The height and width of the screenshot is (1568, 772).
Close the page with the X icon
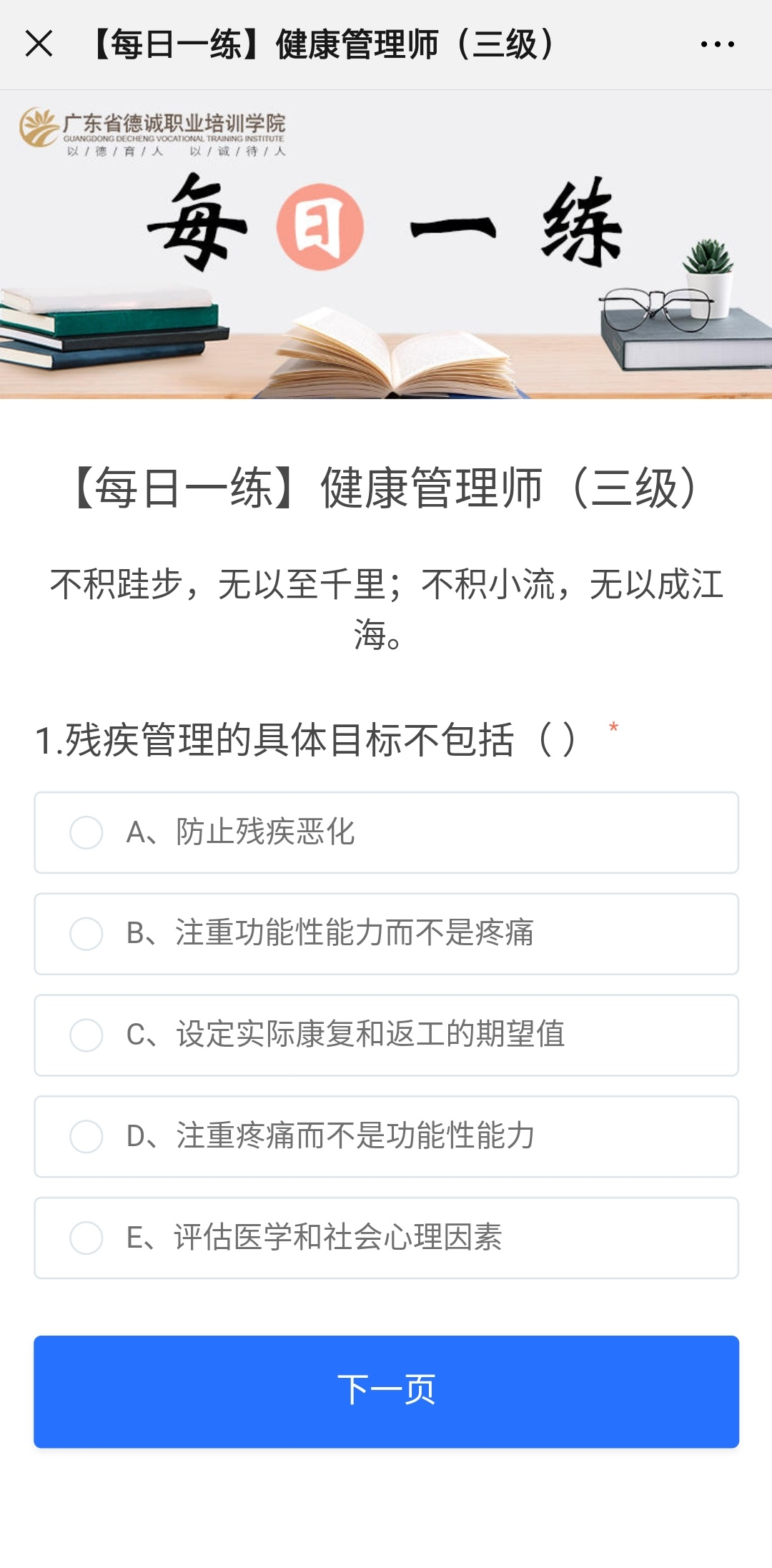click(39, 44)
